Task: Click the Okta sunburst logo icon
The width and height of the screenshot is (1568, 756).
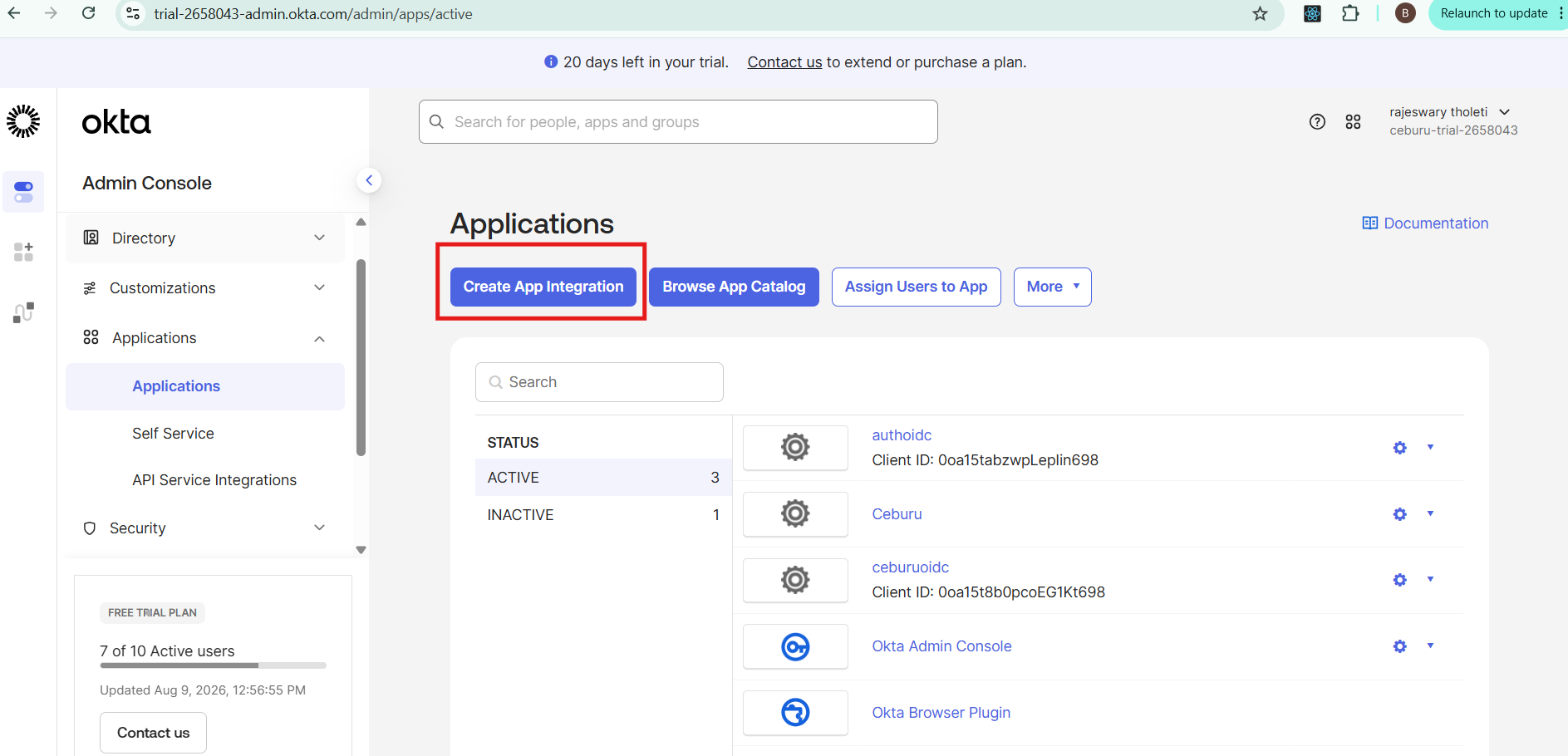Action: [23, 121]
